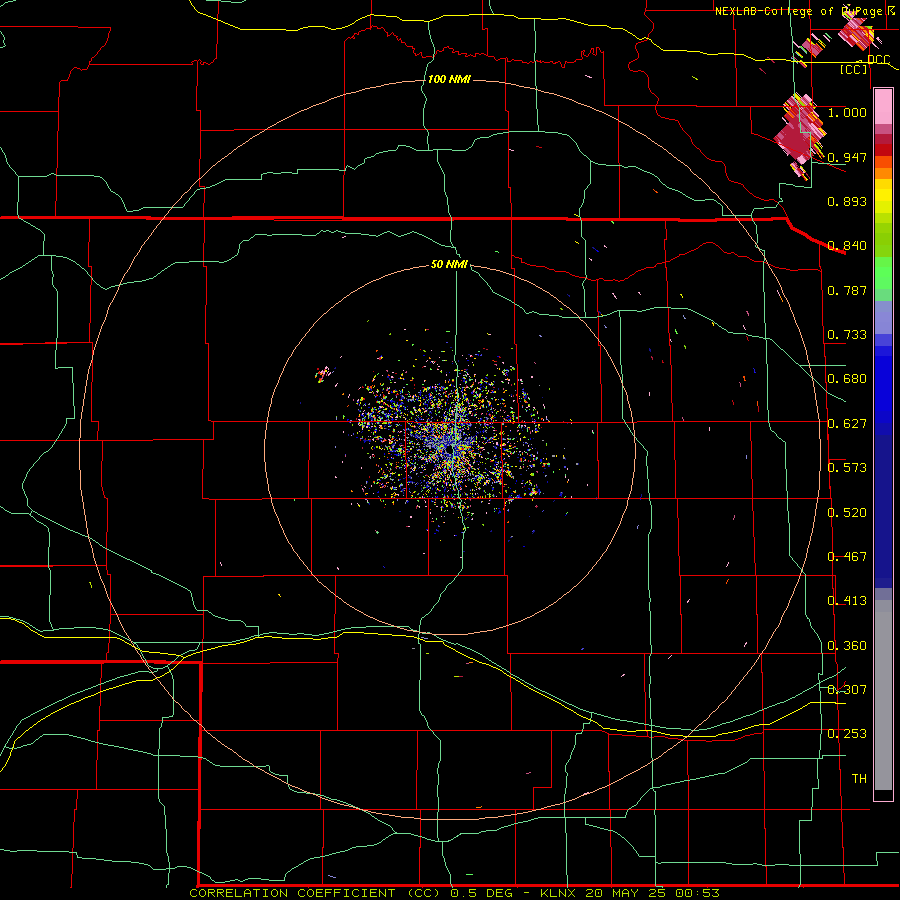Select the 0.360 scale value
900x900 pixels.
pyautogui.click(x=847, y=646)
